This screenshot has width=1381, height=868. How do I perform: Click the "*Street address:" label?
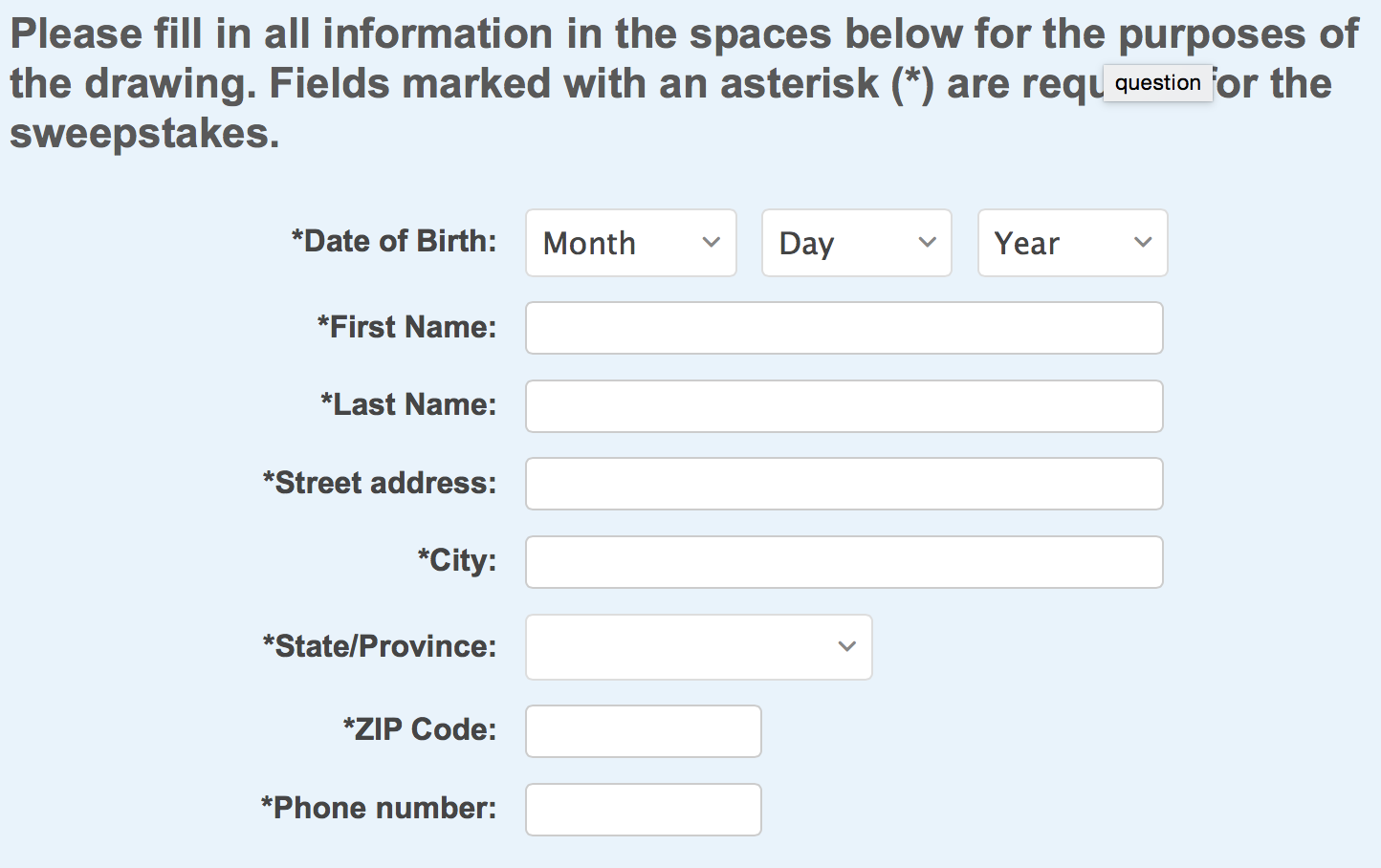[x=380, y=483]
